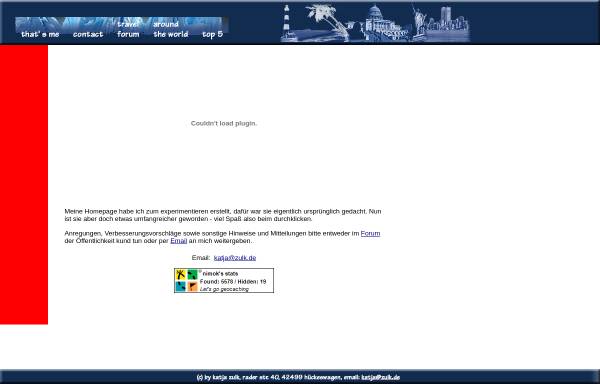Click the lighthouse image in header
Viewport: 600px width, 384px height.
coord(287,22)
